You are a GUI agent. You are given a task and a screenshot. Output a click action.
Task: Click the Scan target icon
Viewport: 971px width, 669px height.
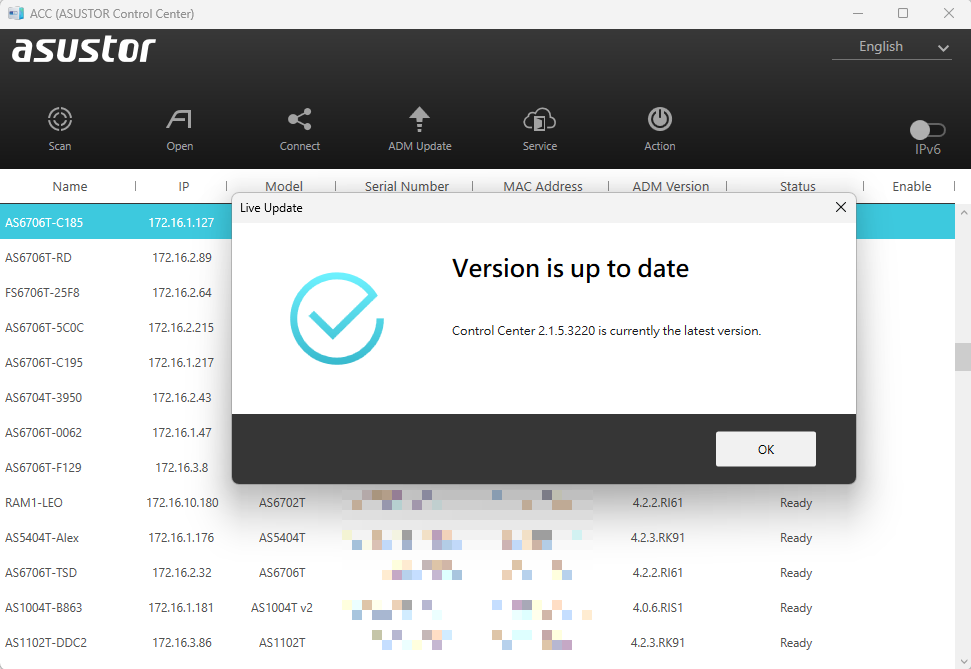tap(60, 119)
